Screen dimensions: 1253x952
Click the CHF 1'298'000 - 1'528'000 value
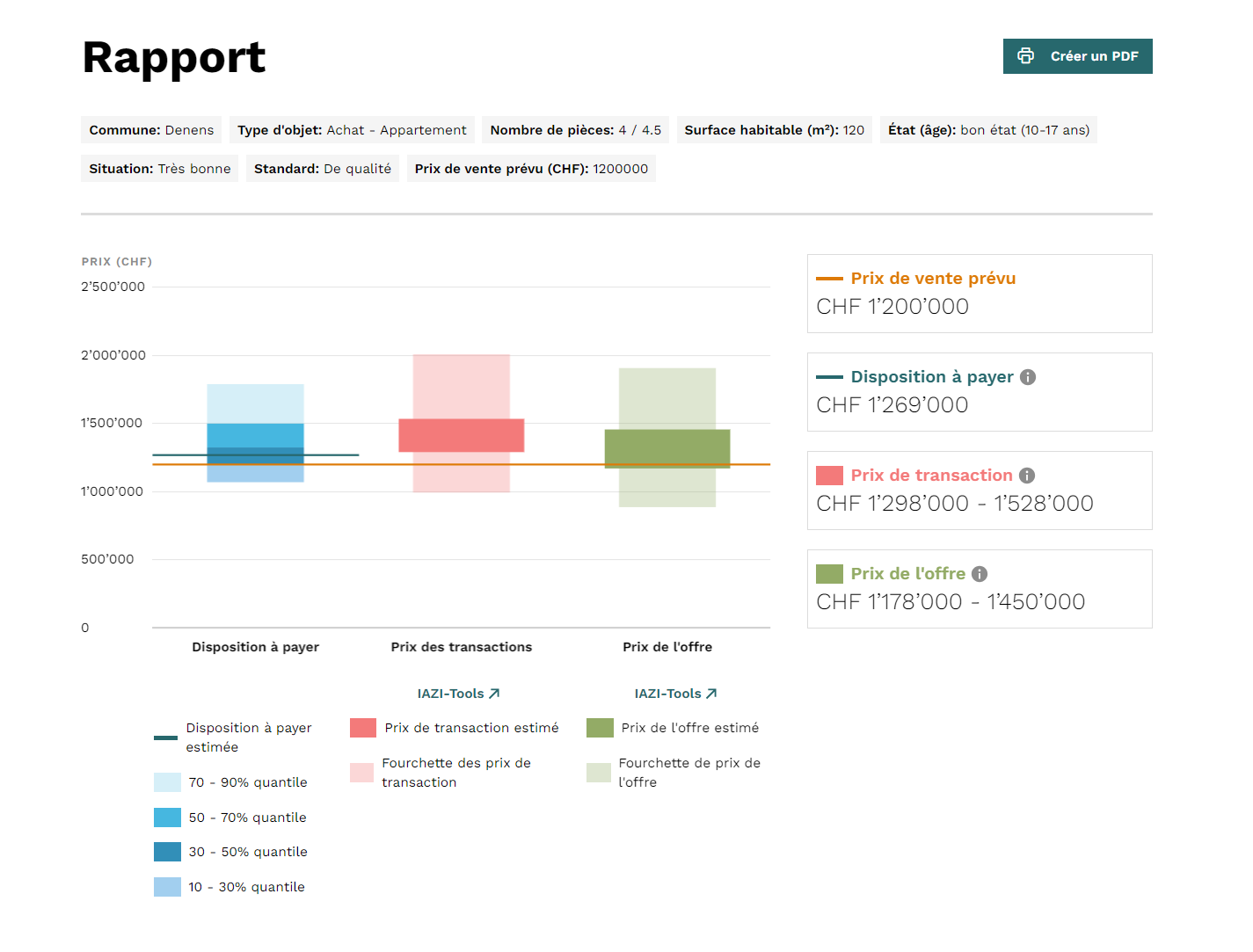click(955, 504)
